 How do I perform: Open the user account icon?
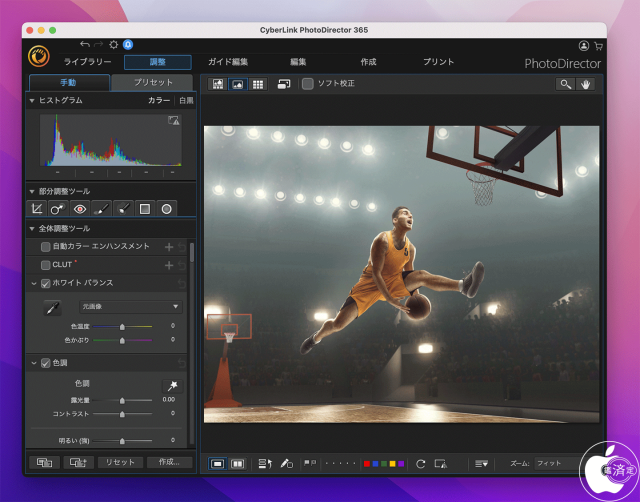pyautogui.click(x=584, y=46)
